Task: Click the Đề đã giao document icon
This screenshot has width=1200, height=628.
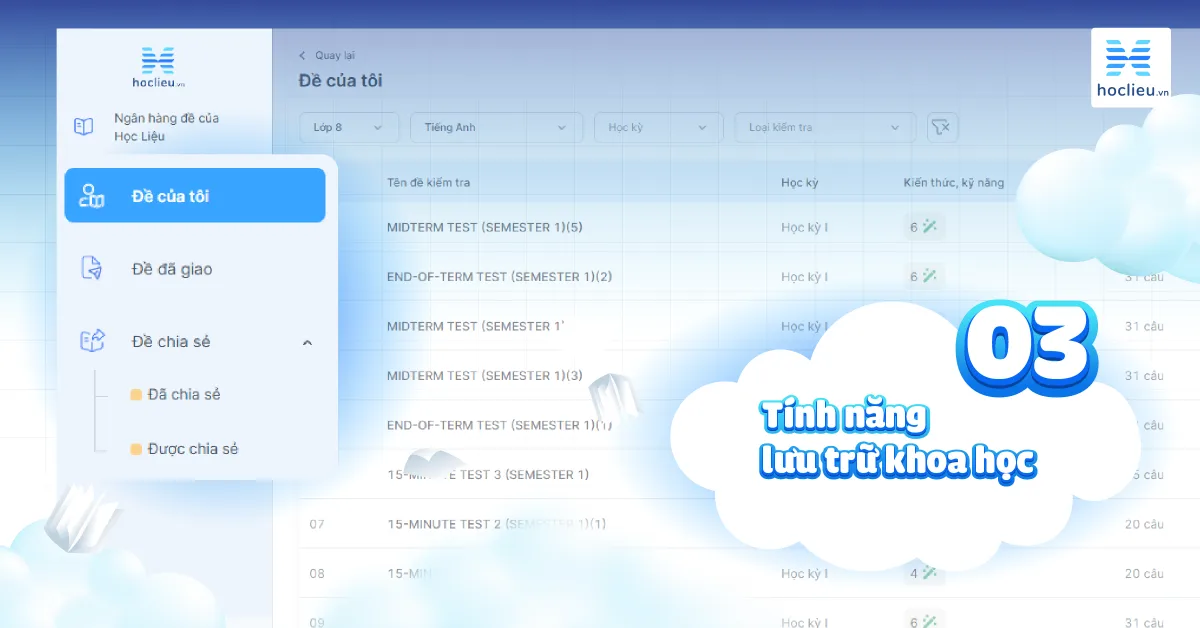Action: [x=92, y=268]
